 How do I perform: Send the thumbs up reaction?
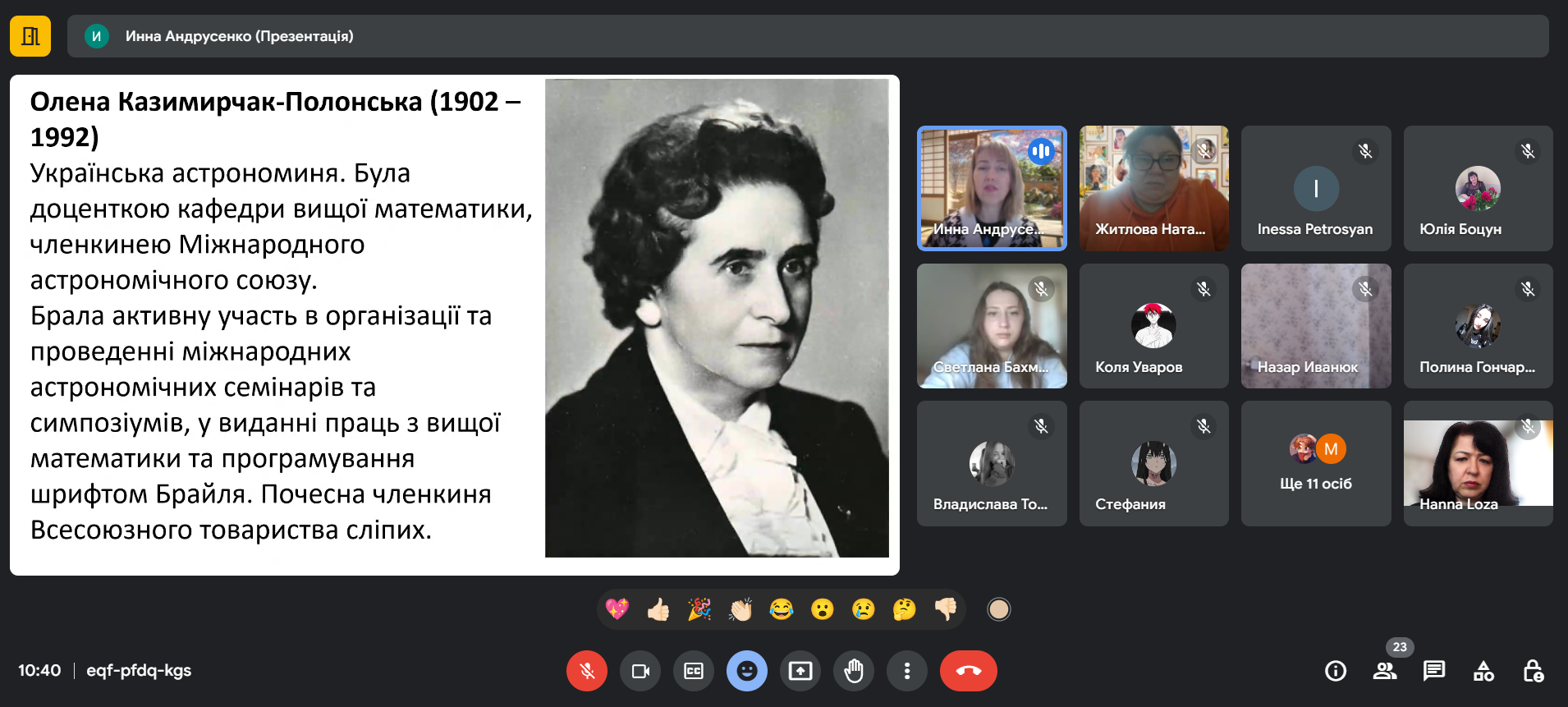658,609
